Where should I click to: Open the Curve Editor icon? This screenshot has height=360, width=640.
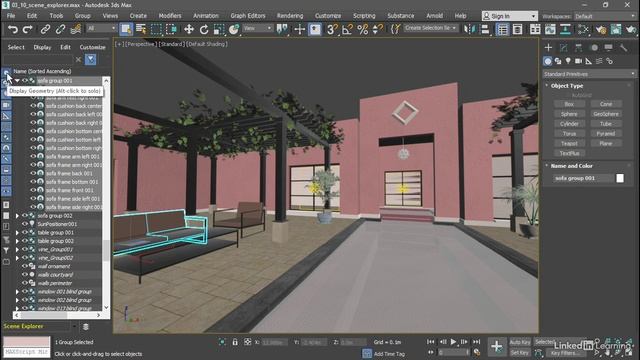(550, 29)
